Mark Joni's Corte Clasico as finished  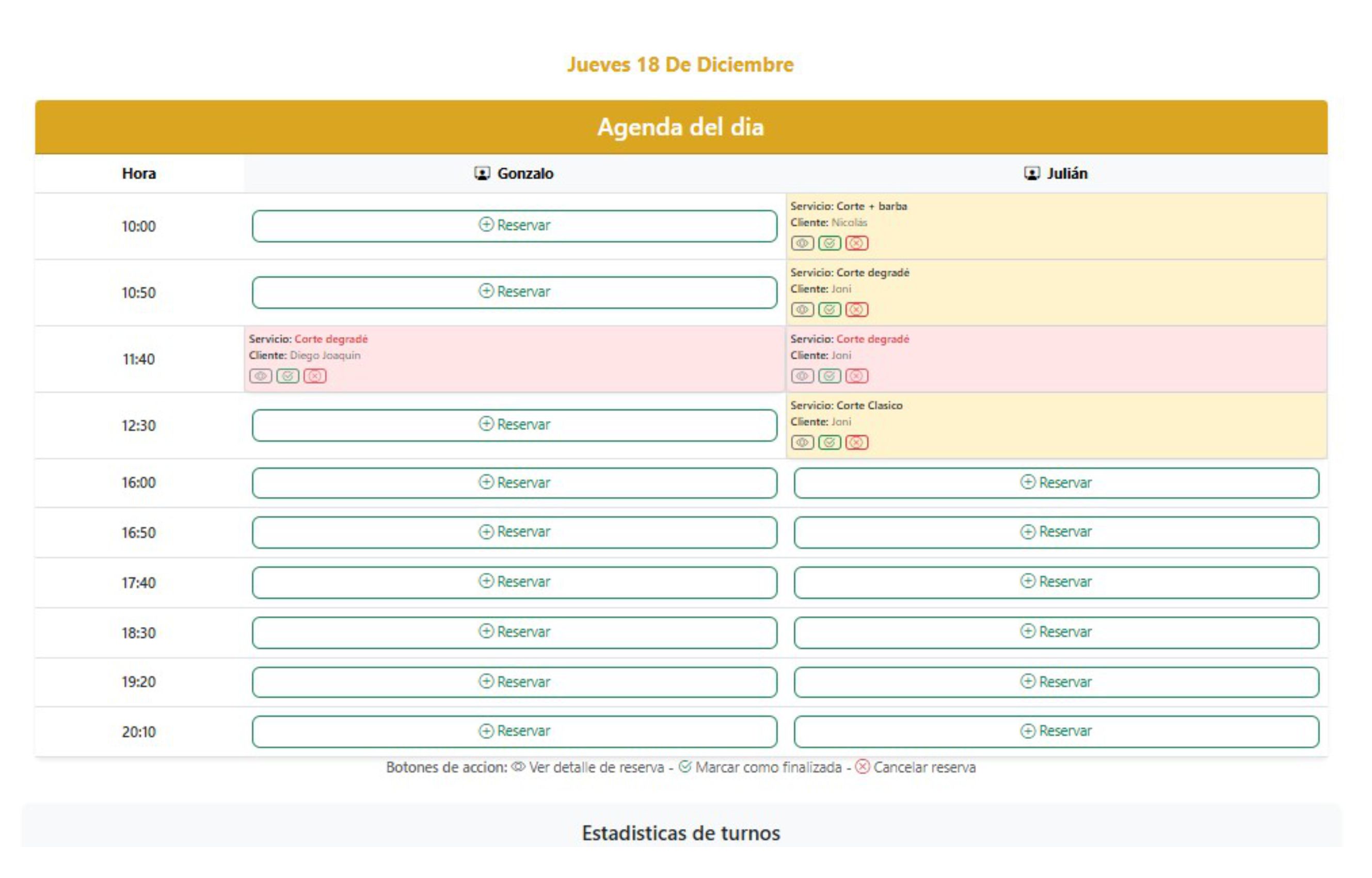point(829,443)
